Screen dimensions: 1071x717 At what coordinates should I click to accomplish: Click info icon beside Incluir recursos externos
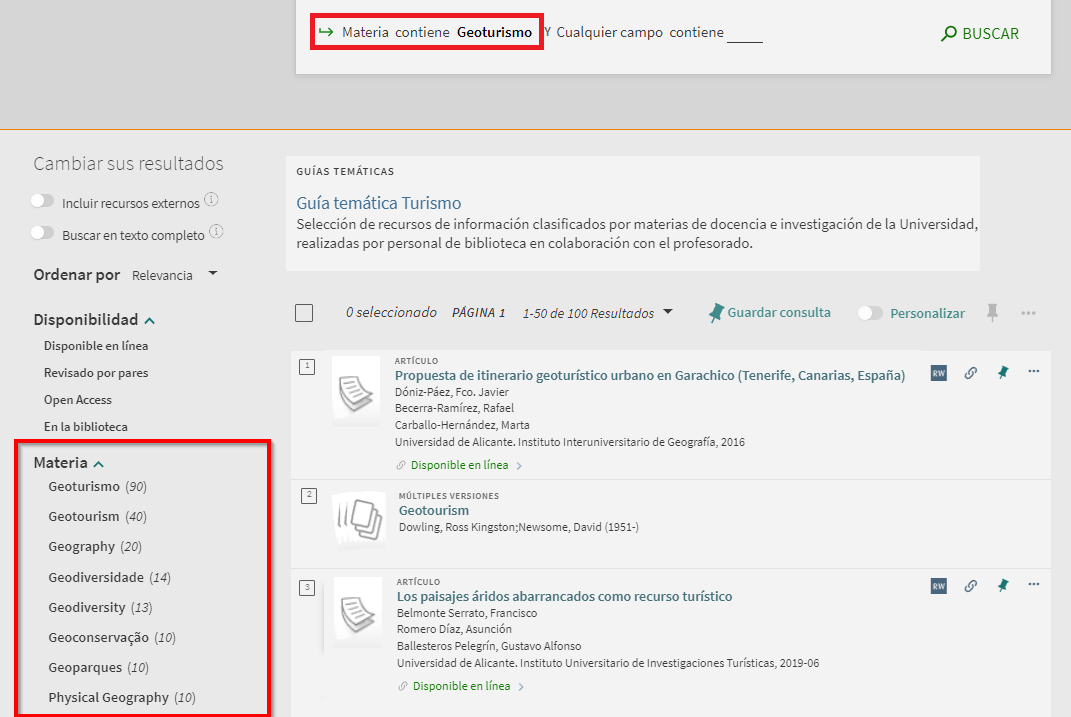211,200
